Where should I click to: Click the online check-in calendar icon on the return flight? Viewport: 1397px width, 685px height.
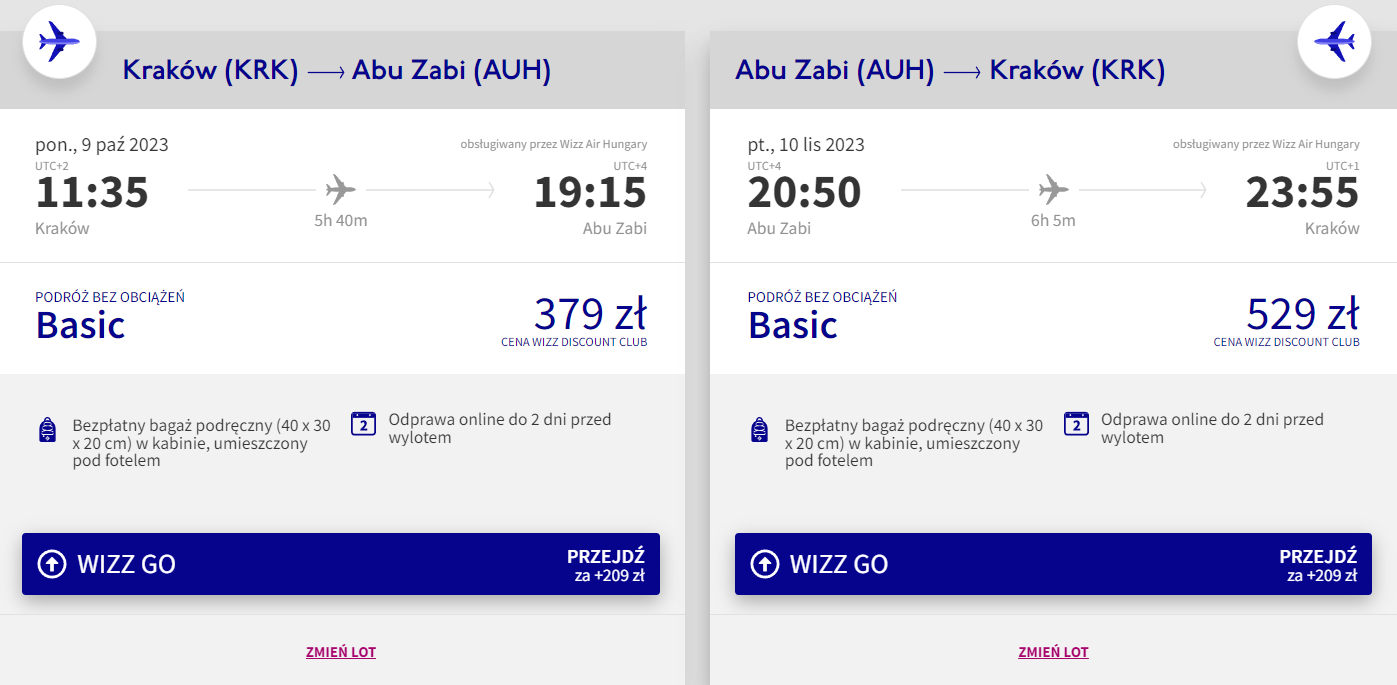pos(1076,424)
